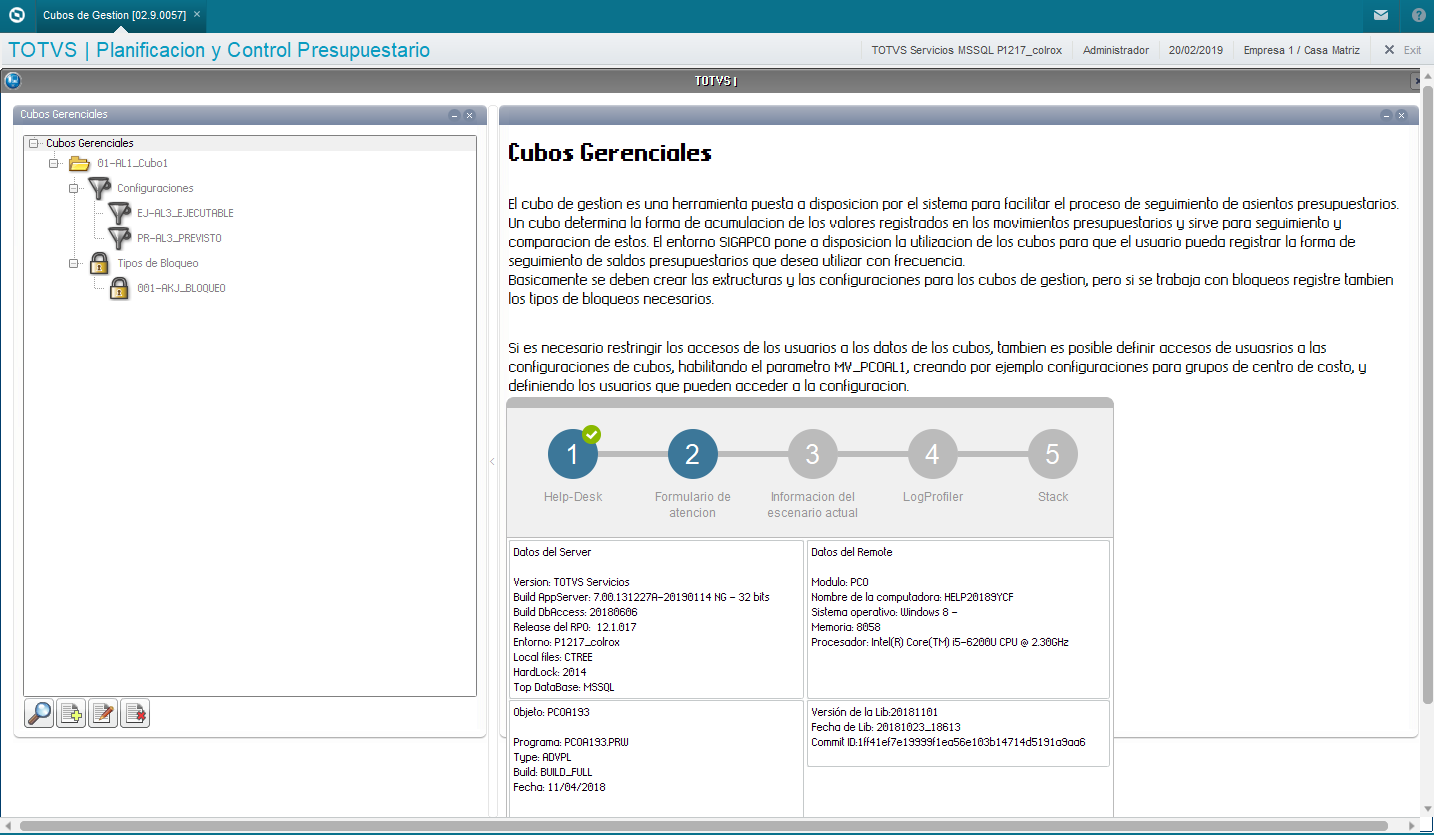Click the funnel icon of EJ-AL3_EJECUTABLE
The height and width of the screenshot is (835, 1434).
pyautogui.click(x=119, y=212)
